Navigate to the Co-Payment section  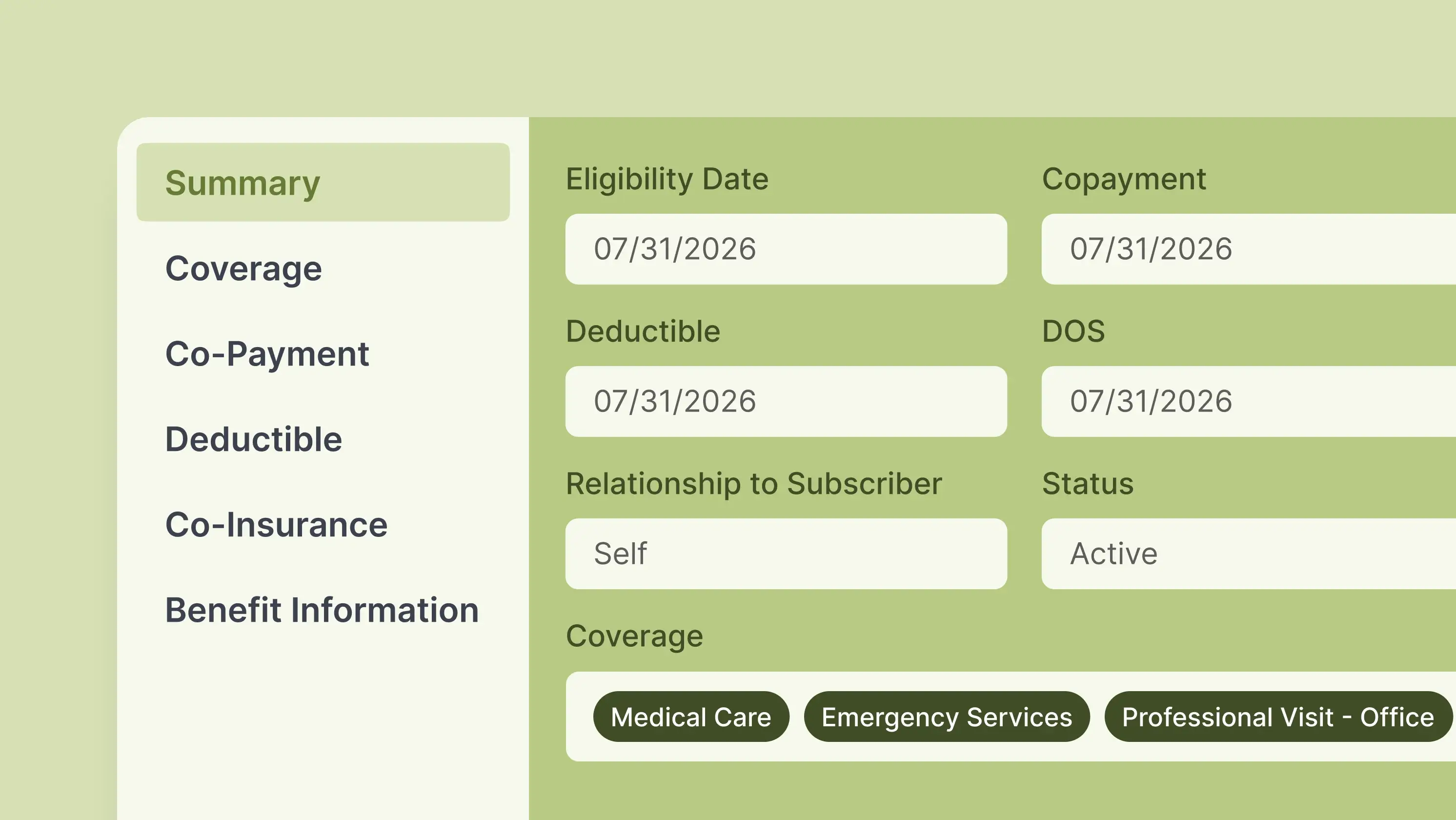pyautogui.click(x=267, y=354)
